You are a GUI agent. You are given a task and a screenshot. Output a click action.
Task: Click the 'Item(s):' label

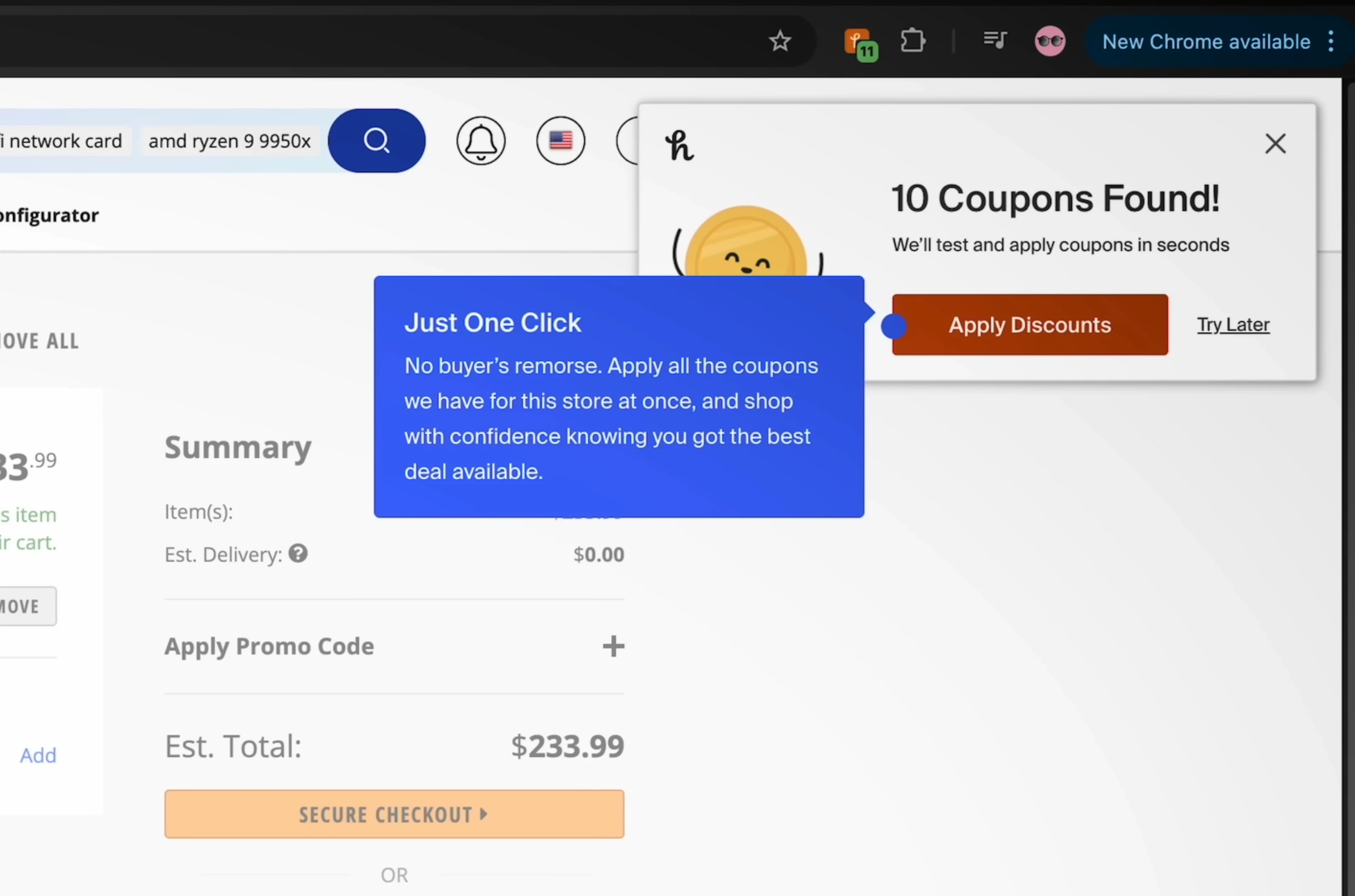199,512
